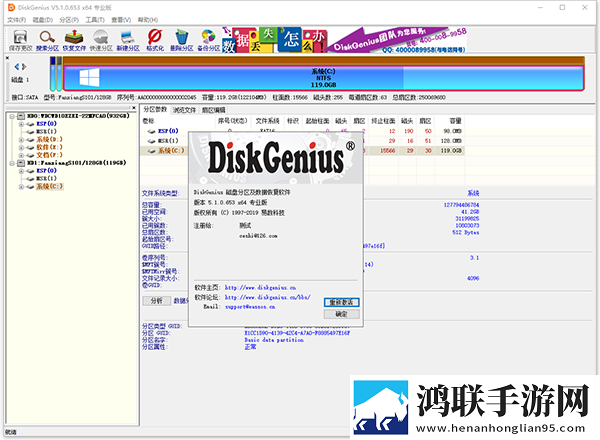Screen dimensions: 600x440
Task: Open the 备份分区 backup partition tool
Action: pyautogui.click(x=209, y=40)
